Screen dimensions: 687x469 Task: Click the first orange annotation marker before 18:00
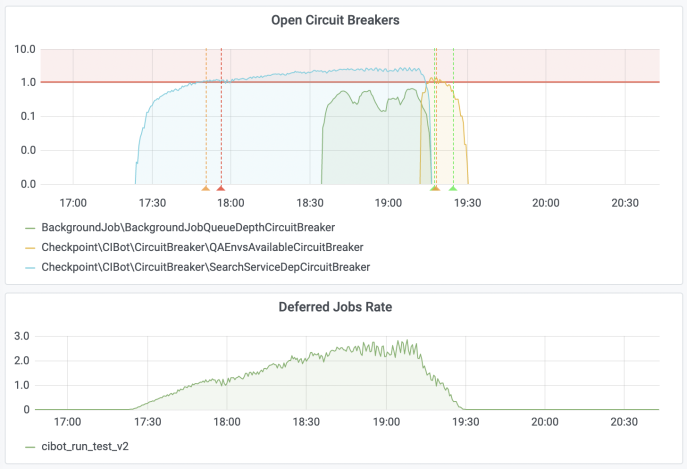[206, 188]
